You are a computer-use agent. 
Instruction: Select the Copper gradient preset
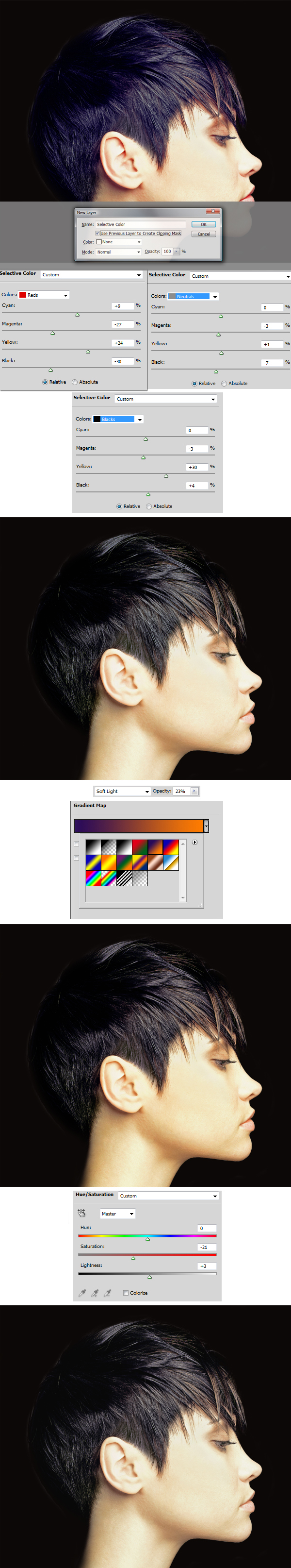point(156,862)
